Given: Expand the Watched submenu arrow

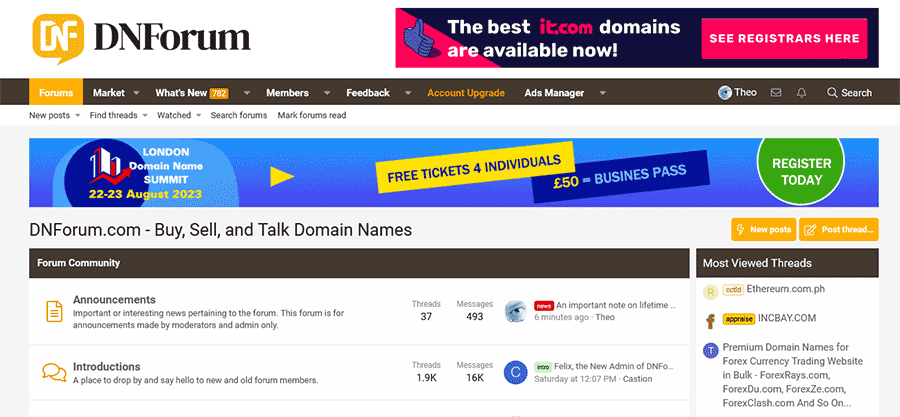Looking at the screenshot, I should click(x=199, y=115).
